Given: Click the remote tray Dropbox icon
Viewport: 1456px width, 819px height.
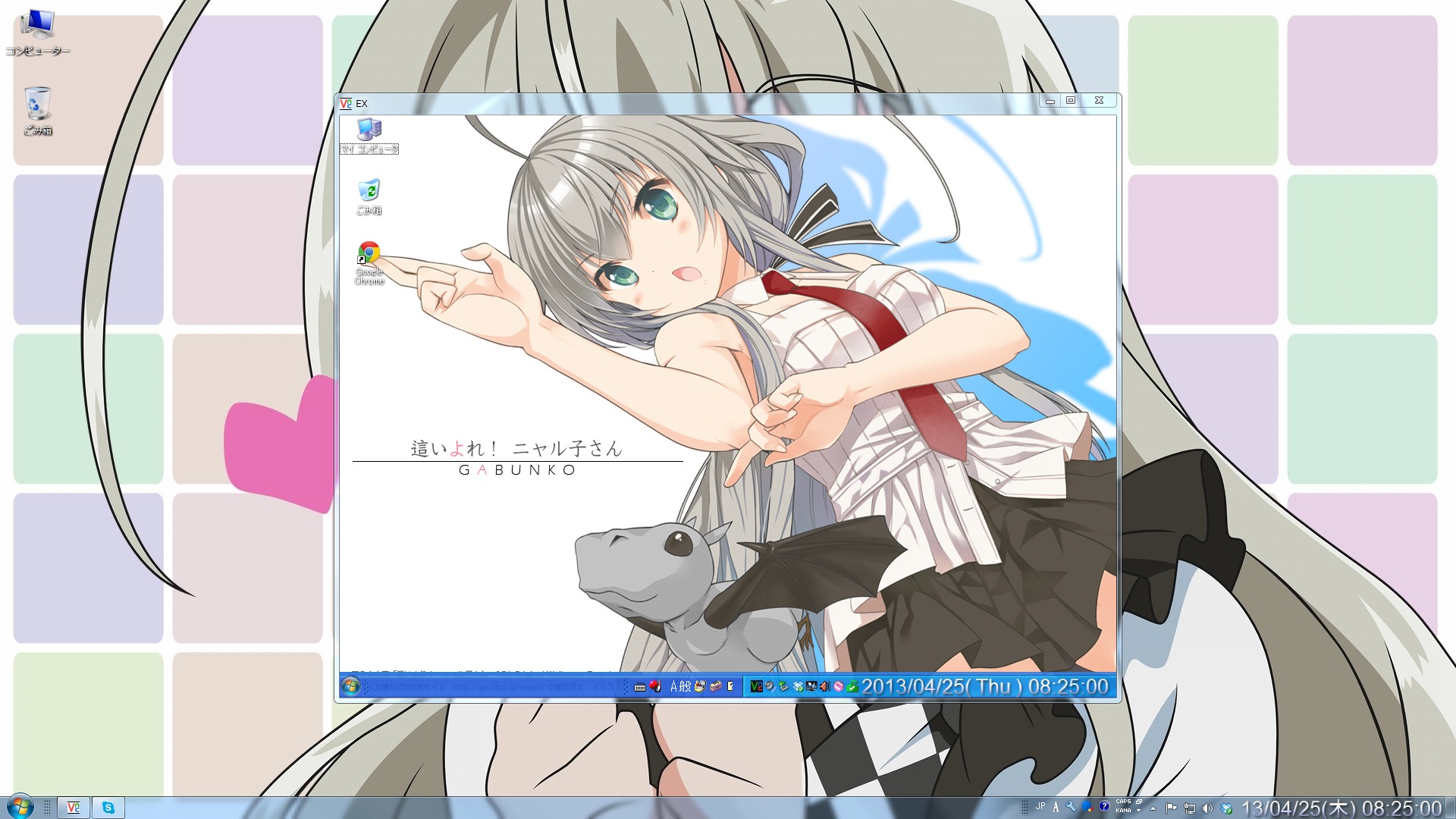Looking at the screenshot, I should (x=798, y=686).
